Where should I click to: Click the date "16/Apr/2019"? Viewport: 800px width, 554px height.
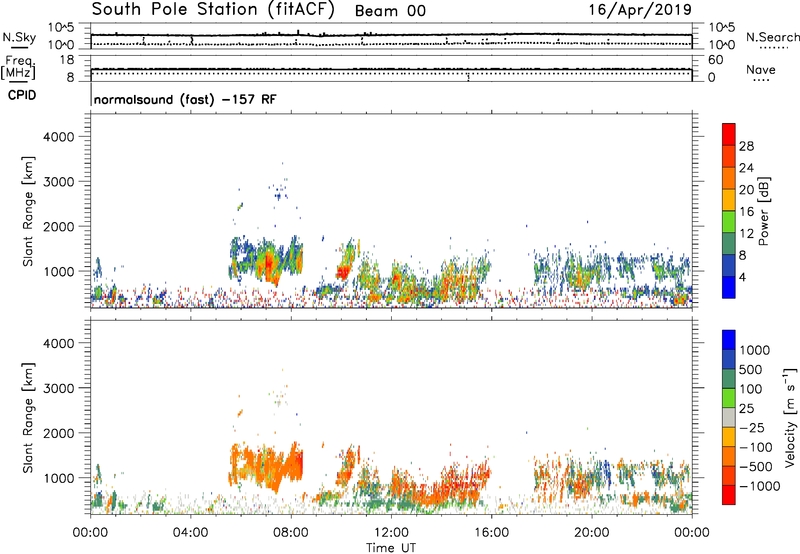tap(640, 10)
